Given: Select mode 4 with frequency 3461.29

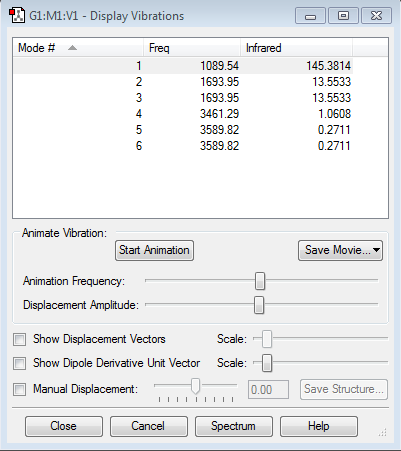Looking at the screenshot, I should tap(183, 114).
